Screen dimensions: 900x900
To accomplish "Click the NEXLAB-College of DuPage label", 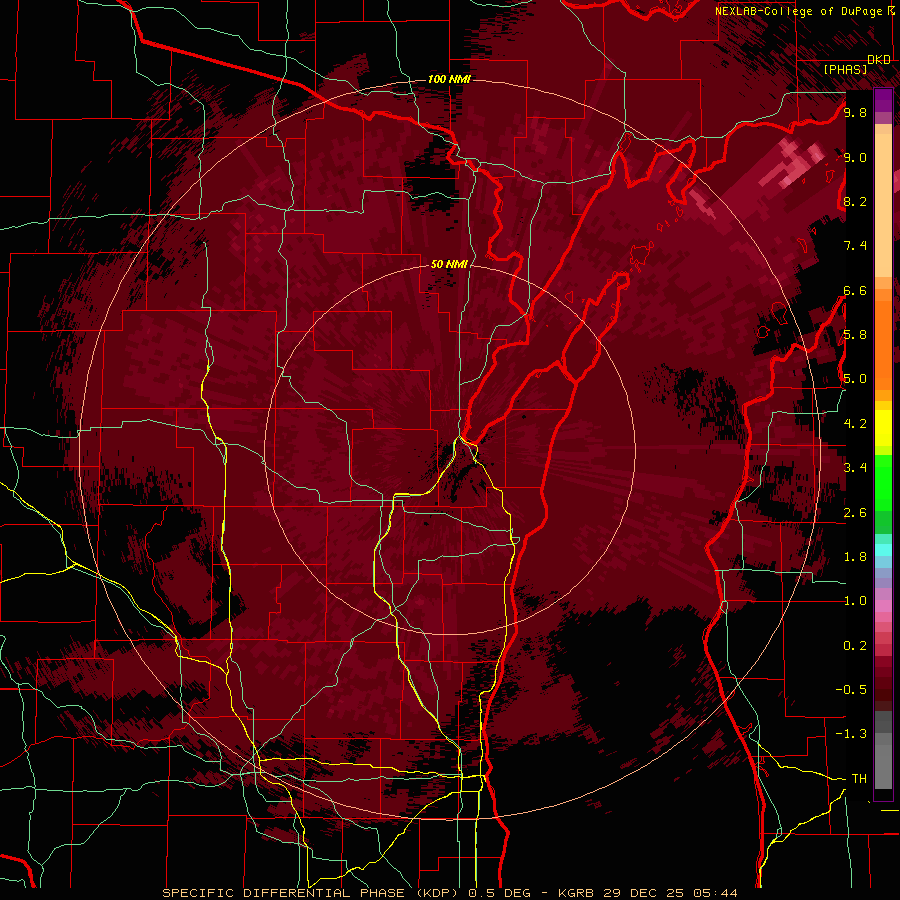I will [798, 11].
